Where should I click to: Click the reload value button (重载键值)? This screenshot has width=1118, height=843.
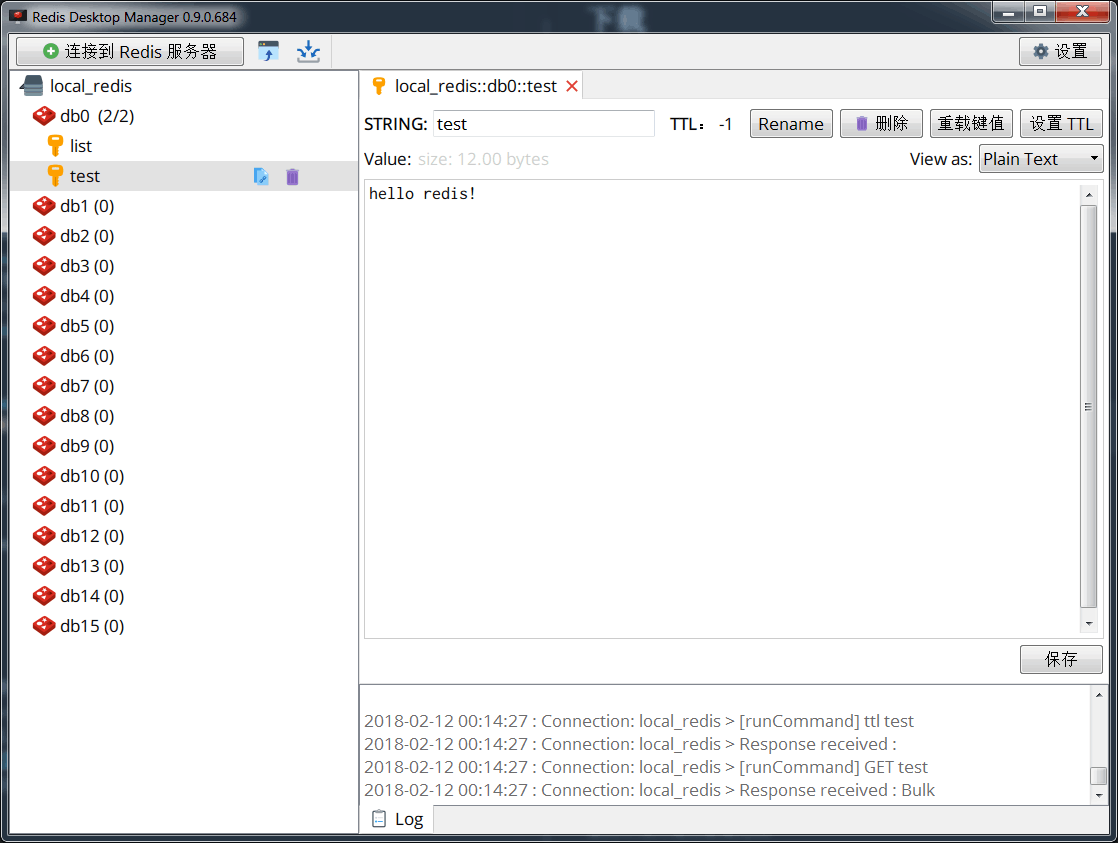pos(971,123)
